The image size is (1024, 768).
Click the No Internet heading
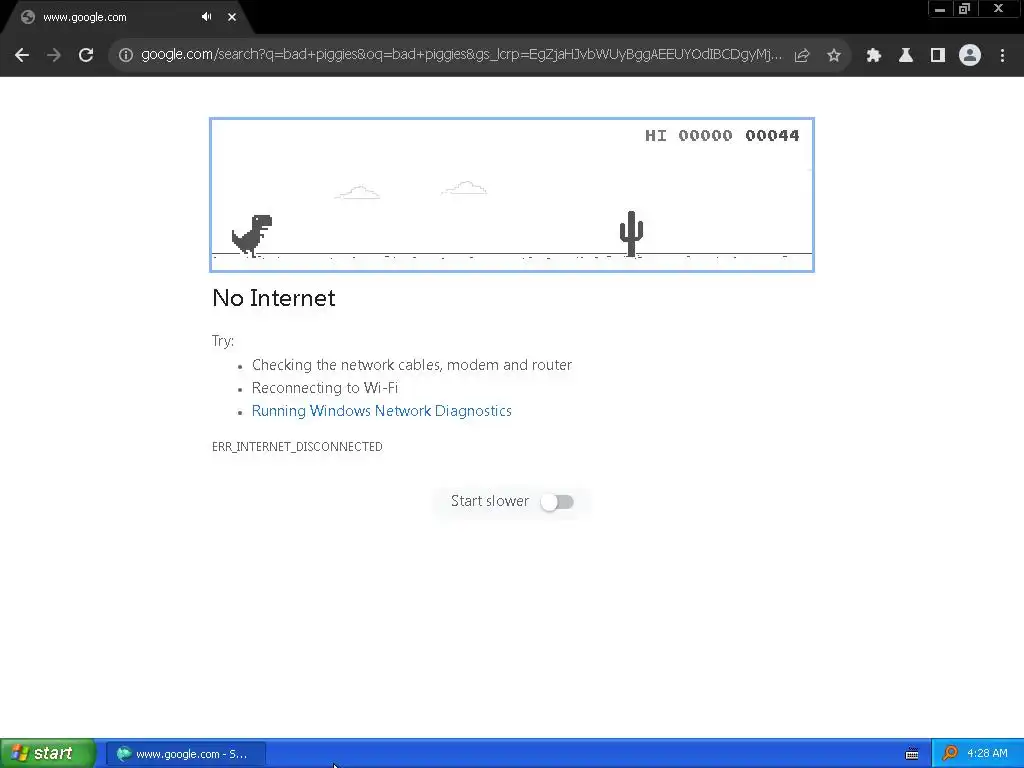274,298
